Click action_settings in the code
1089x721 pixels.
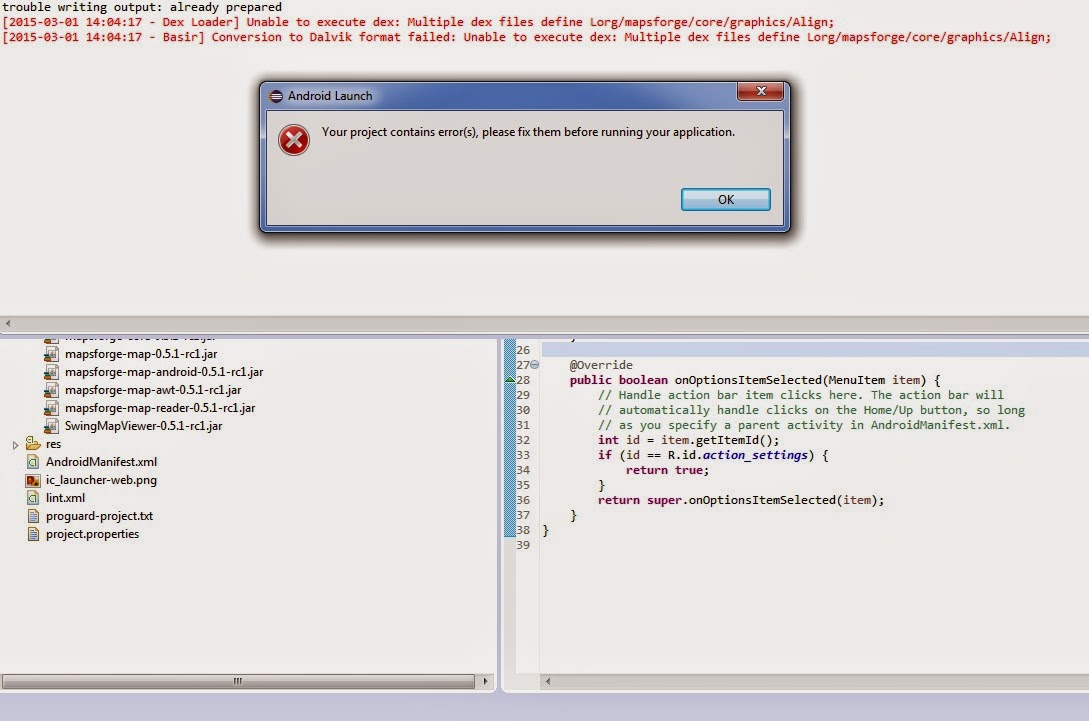pyautogui.click(x=755, y=455)
